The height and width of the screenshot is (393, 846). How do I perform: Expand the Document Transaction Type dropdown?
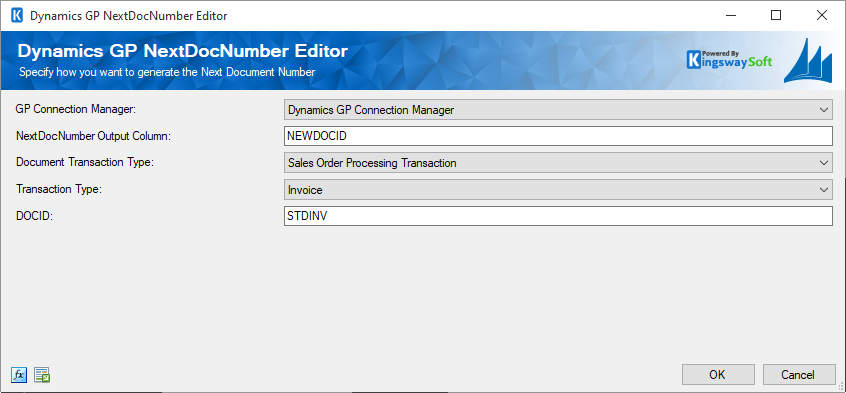558,163
